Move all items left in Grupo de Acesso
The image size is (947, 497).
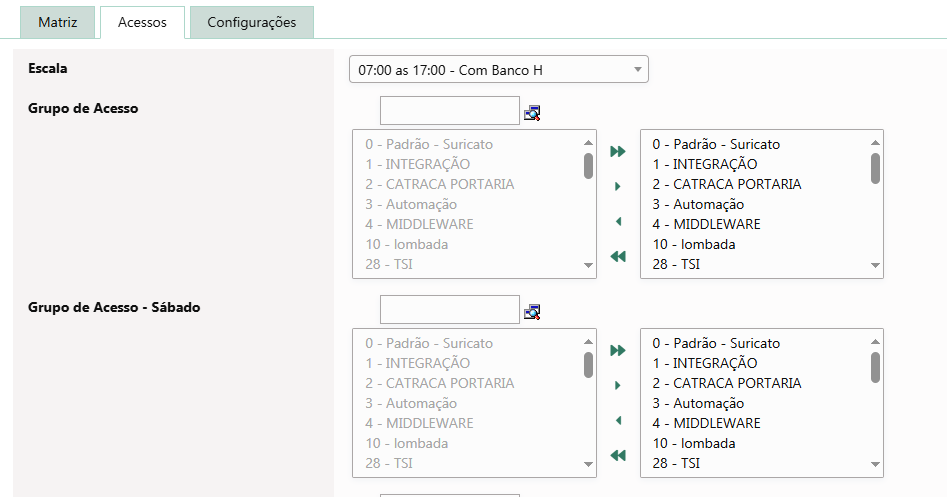tap(618, 257)
